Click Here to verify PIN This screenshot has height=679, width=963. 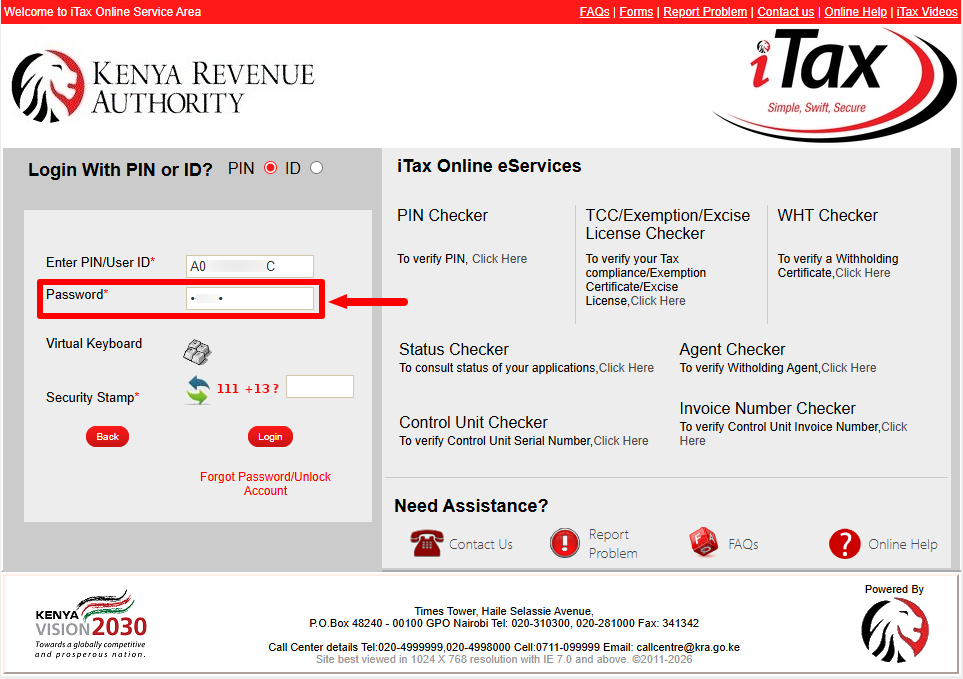click(x=499, y=259)
